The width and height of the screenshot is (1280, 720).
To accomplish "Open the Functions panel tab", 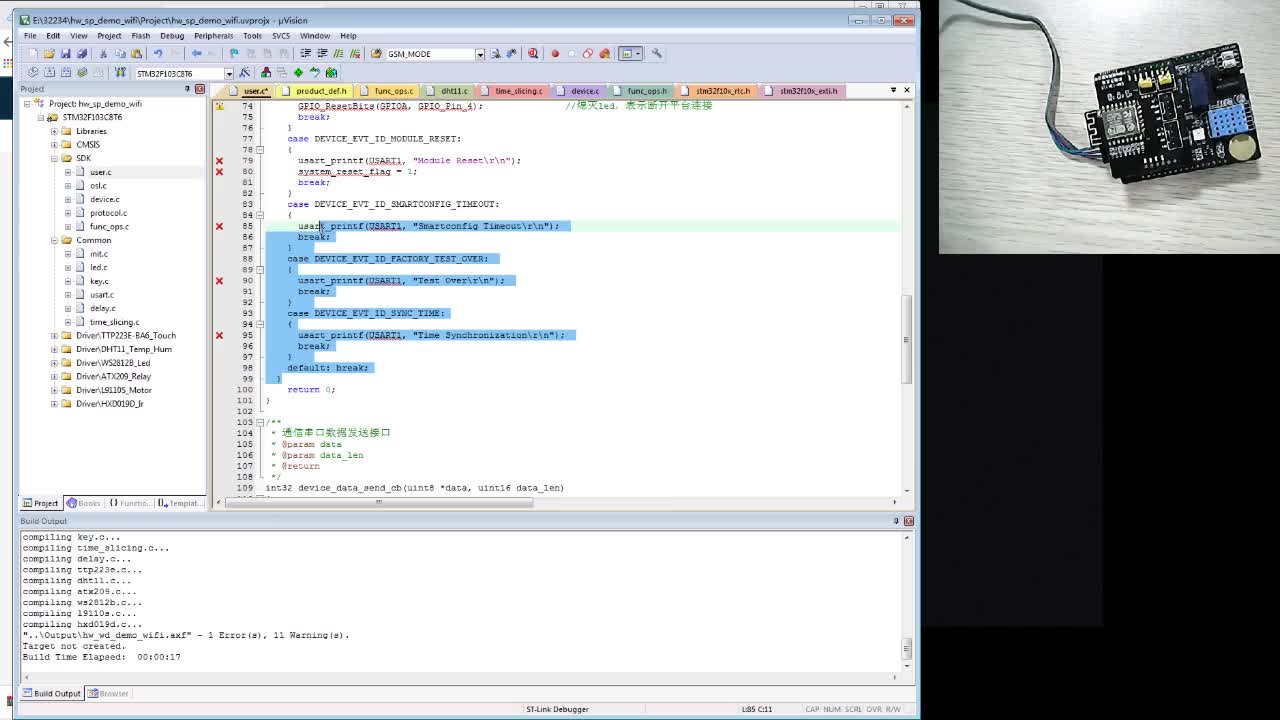I will [129, 503].
